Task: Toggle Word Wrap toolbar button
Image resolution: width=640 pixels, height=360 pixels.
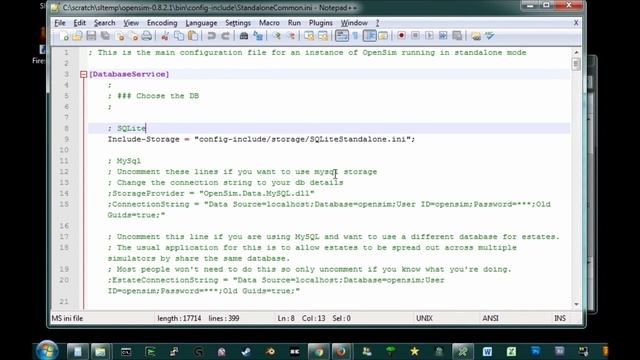Action: (x=342, y=36)
